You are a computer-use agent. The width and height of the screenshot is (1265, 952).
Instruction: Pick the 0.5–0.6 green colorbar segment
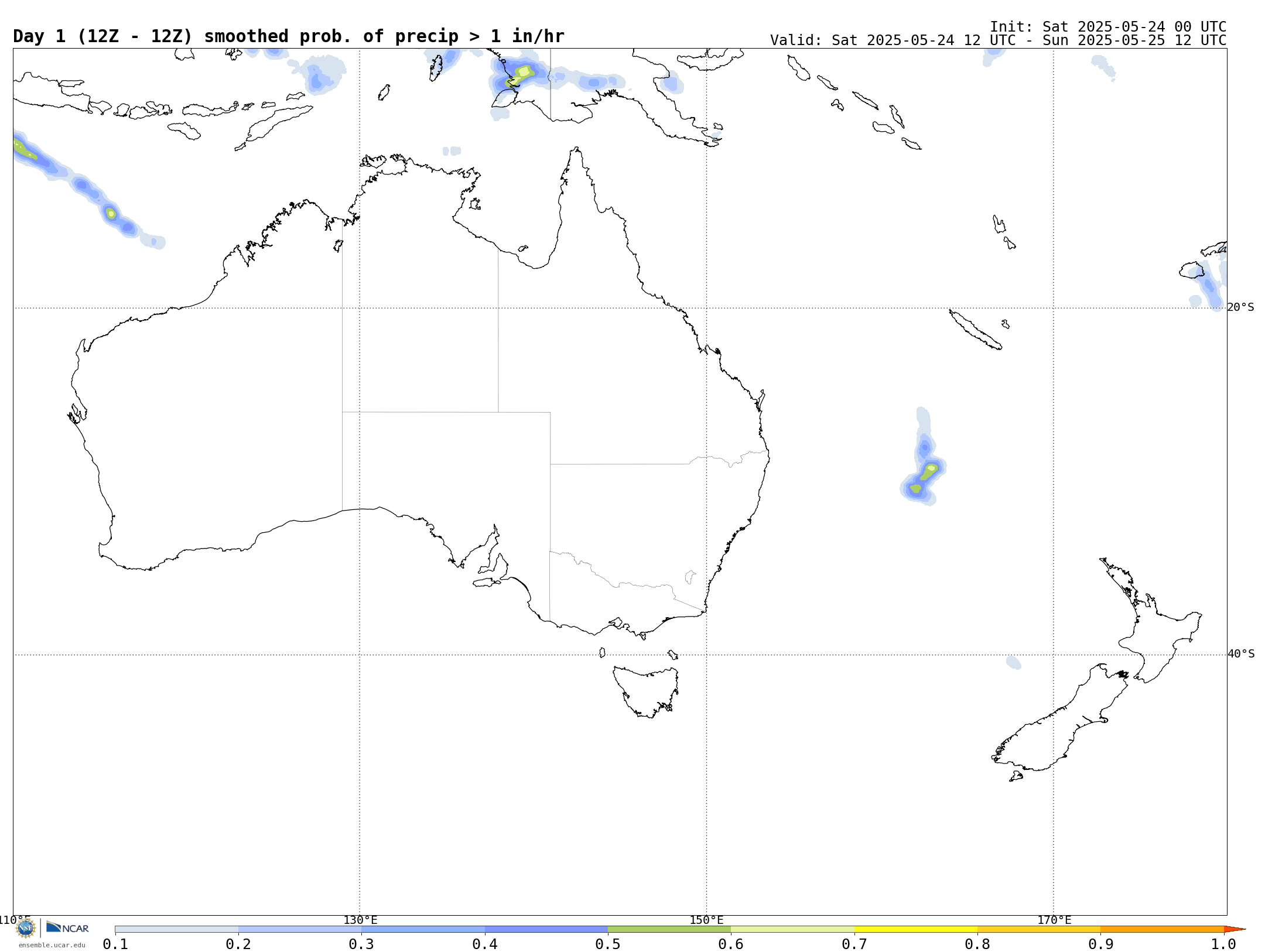click(669, 929)
